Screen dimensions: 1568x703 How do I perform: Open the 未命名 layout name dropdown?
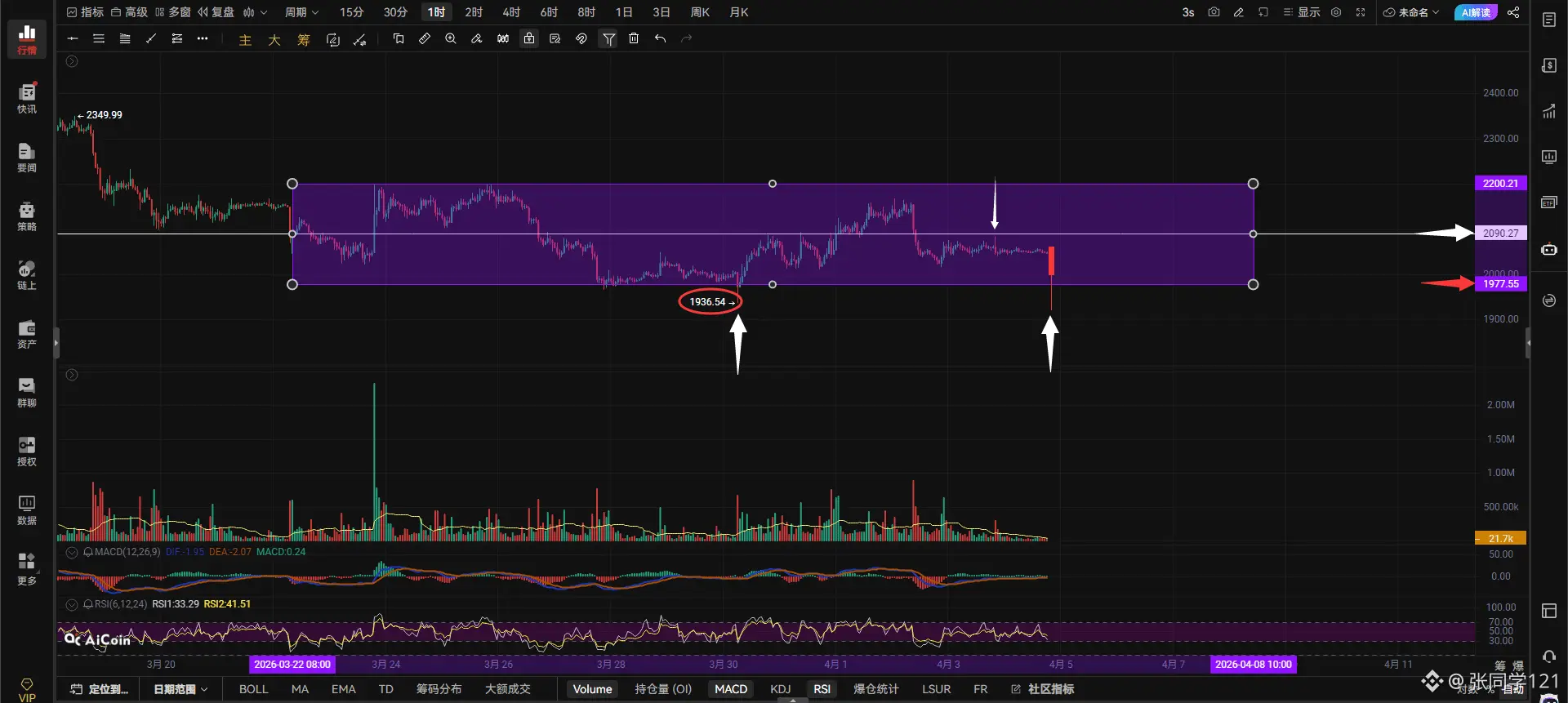1411,12
